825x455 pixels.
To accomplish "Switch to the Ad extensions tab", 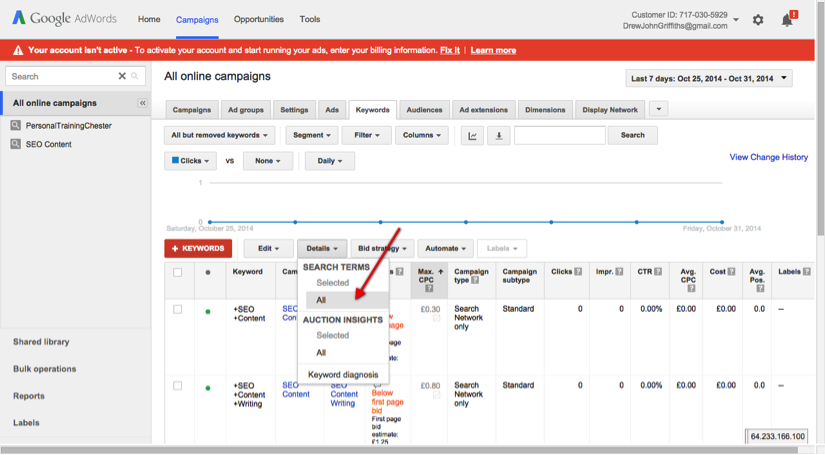I will pos(484,110).
